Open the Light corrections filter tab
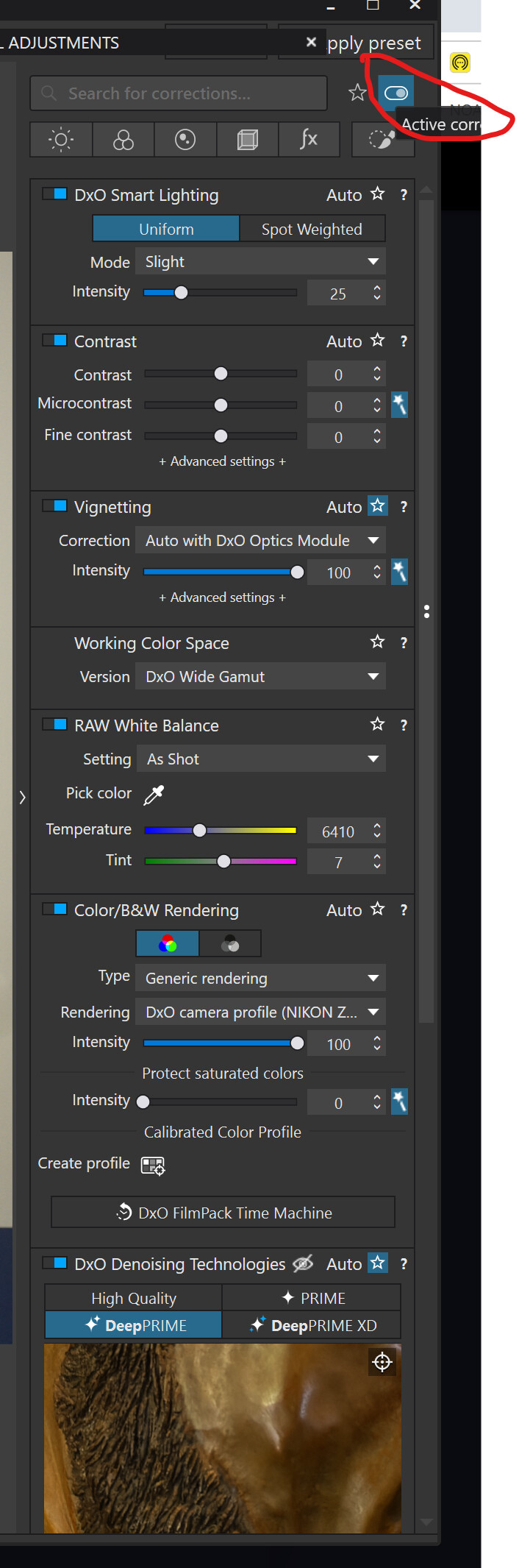The width and height of the screenshot is (519, 1568). (x=61, y=139)
